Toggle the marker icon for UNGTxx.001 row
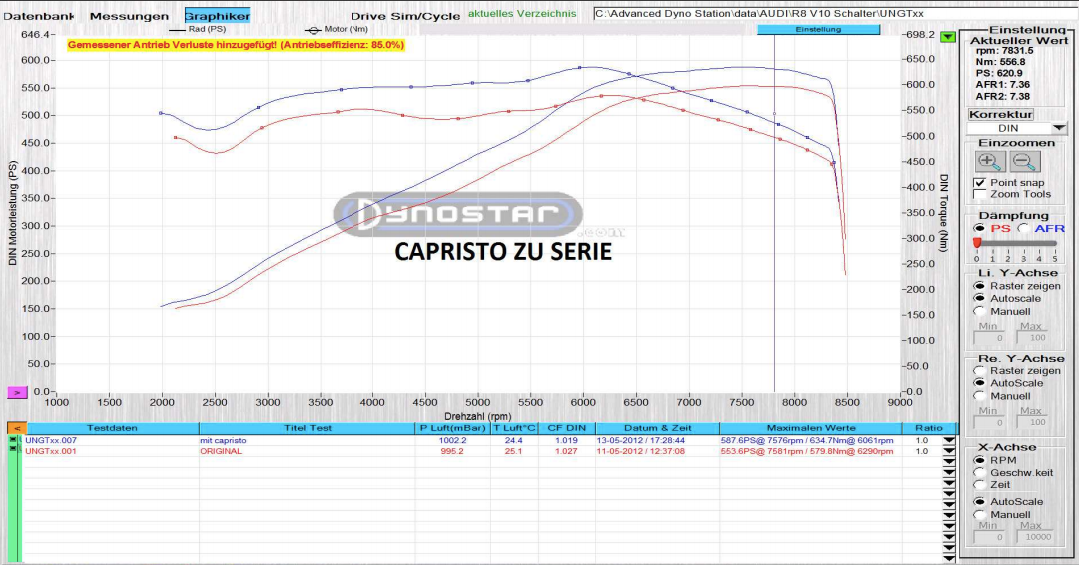The width and height of the screenshot is (1079, 565). (12, 449)
